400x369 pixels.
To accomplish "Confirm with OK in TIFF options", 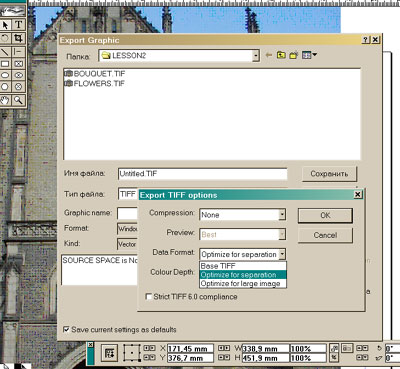I will pos(325,215).
